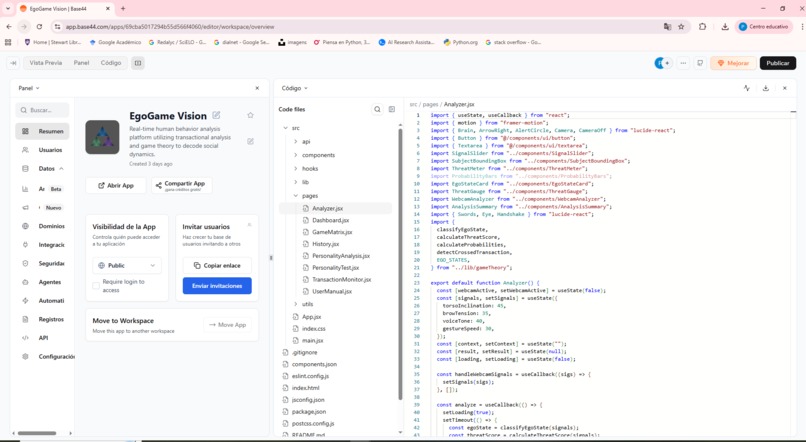Toggle the split view layout icon
This screenshot has height=442, width=806.
(x=138, y=63)
